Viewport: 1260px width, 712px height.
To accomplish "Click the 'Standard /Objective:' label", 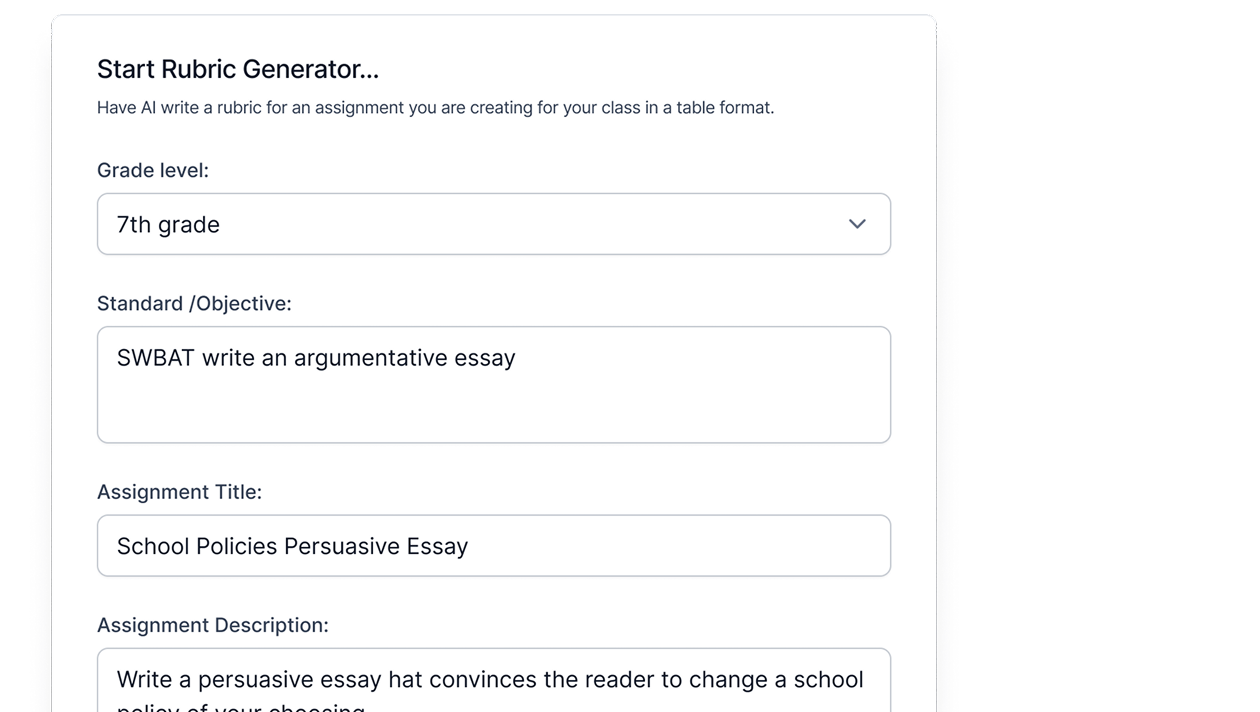I will 194,303.
